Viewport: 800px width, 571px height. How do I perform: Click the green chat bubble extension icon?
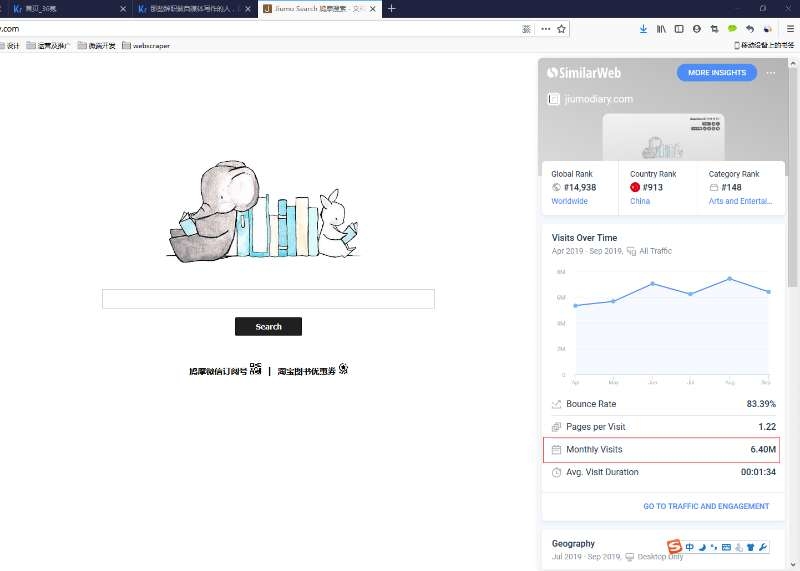pos(732,29)
